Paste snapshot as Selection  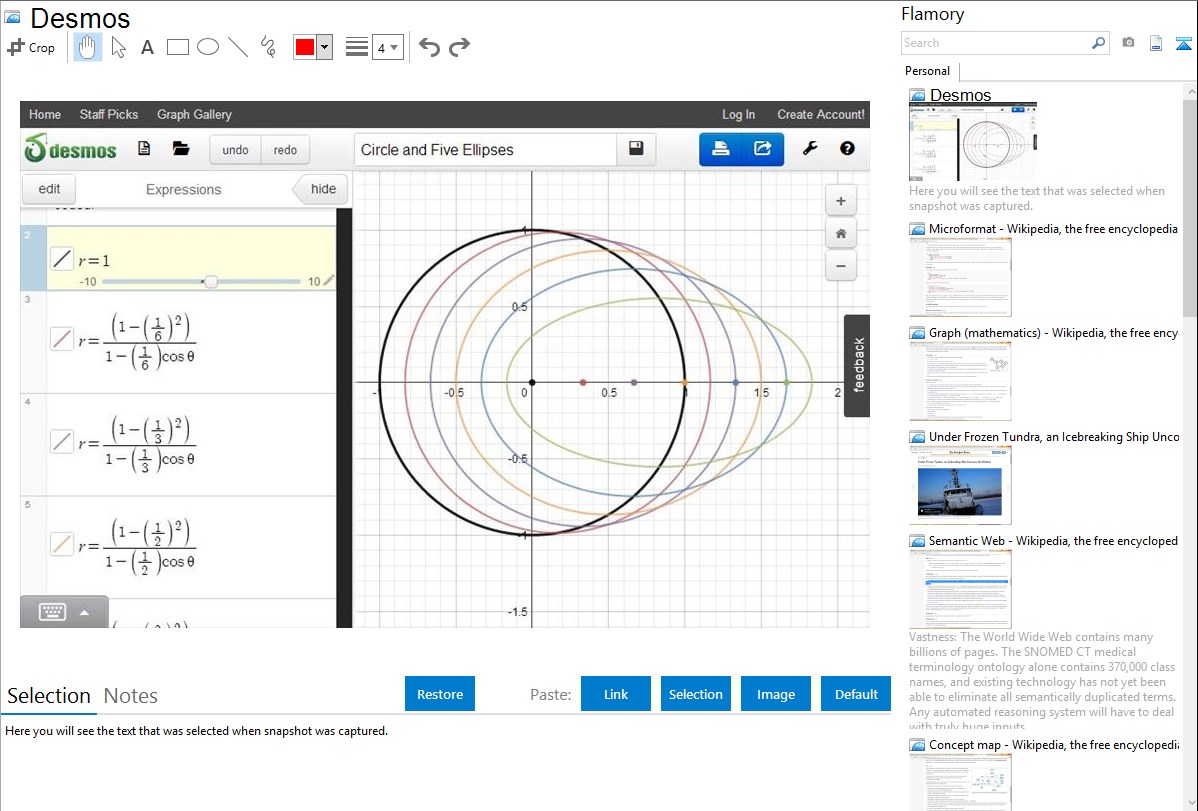coord(695,693)
